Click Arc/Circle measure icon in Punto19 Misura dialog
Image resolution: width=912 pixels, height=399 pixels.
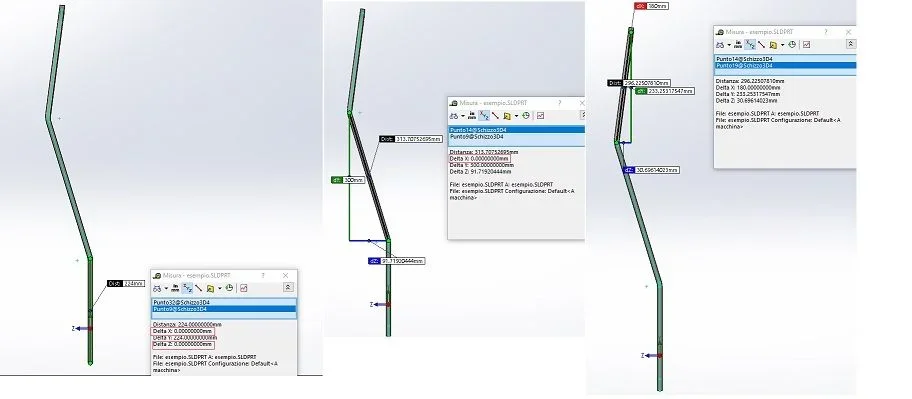(x=720, y=45)
